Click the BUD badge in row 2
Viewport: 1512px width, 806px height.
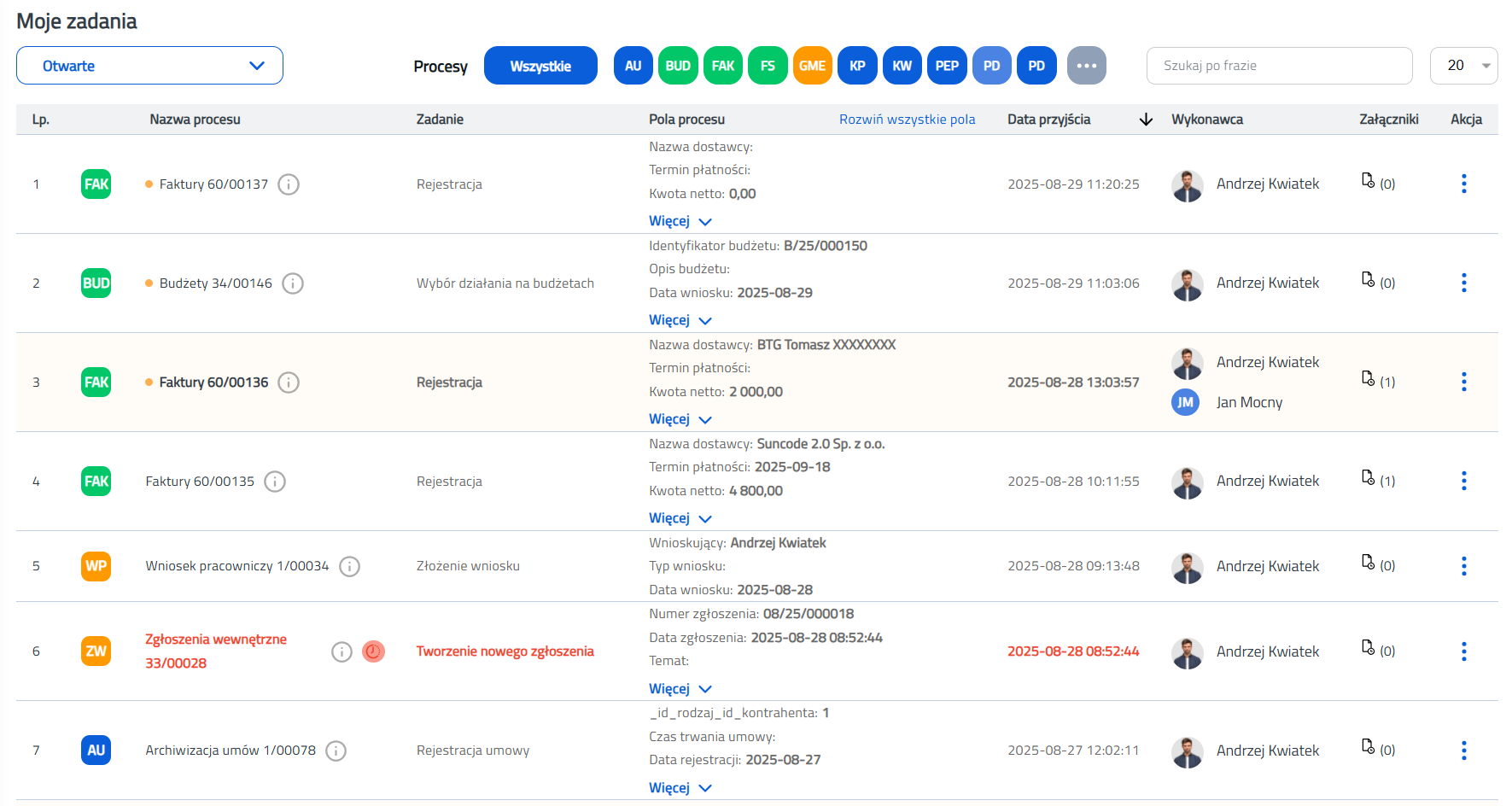point(96,283)
